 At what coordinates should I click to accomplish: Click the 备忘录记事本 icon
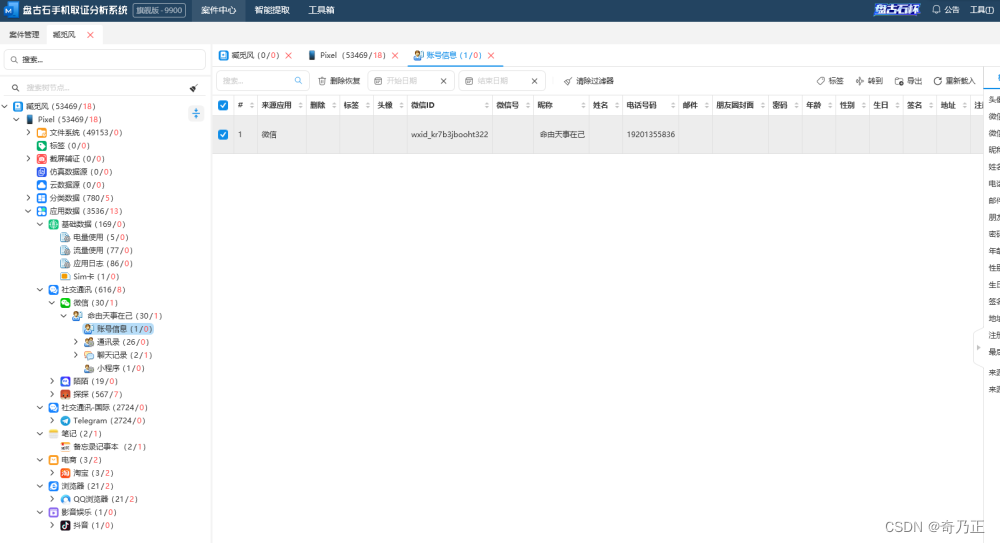click(x=64, y=447)
